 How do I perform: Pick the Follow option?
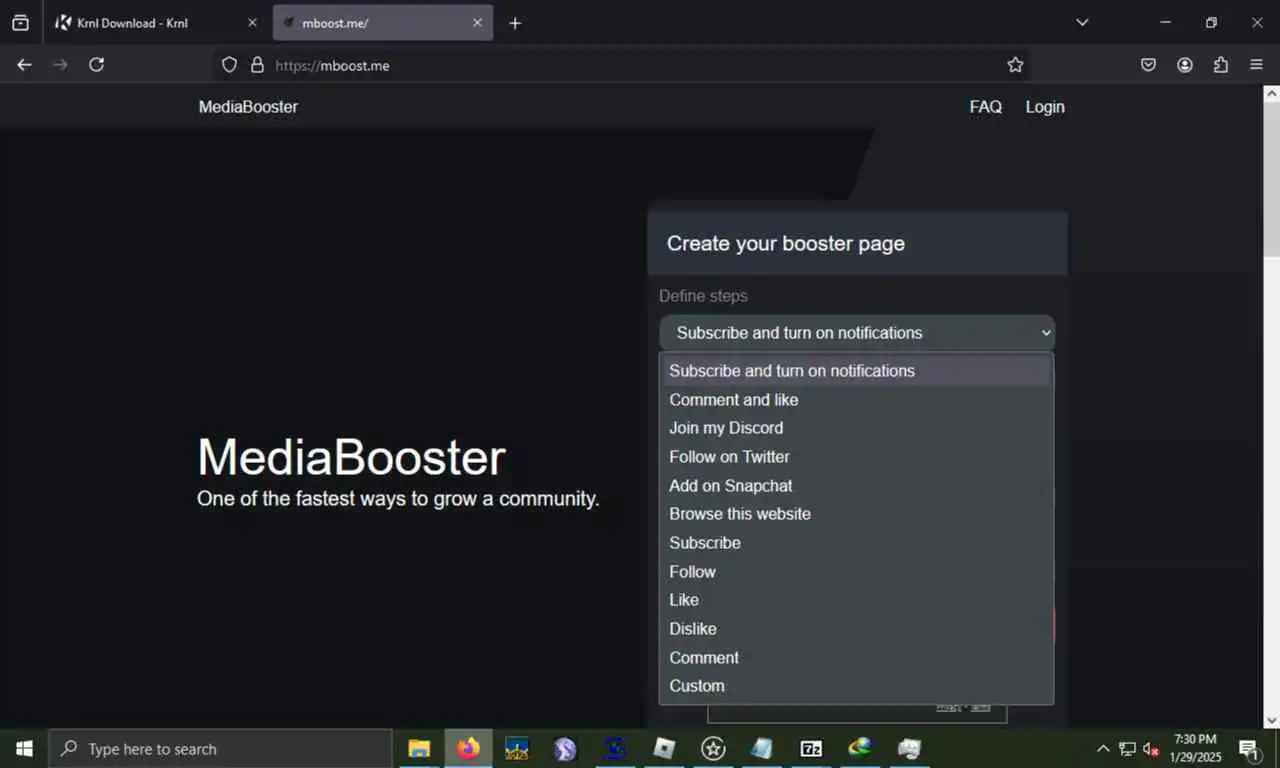[856, 572]
